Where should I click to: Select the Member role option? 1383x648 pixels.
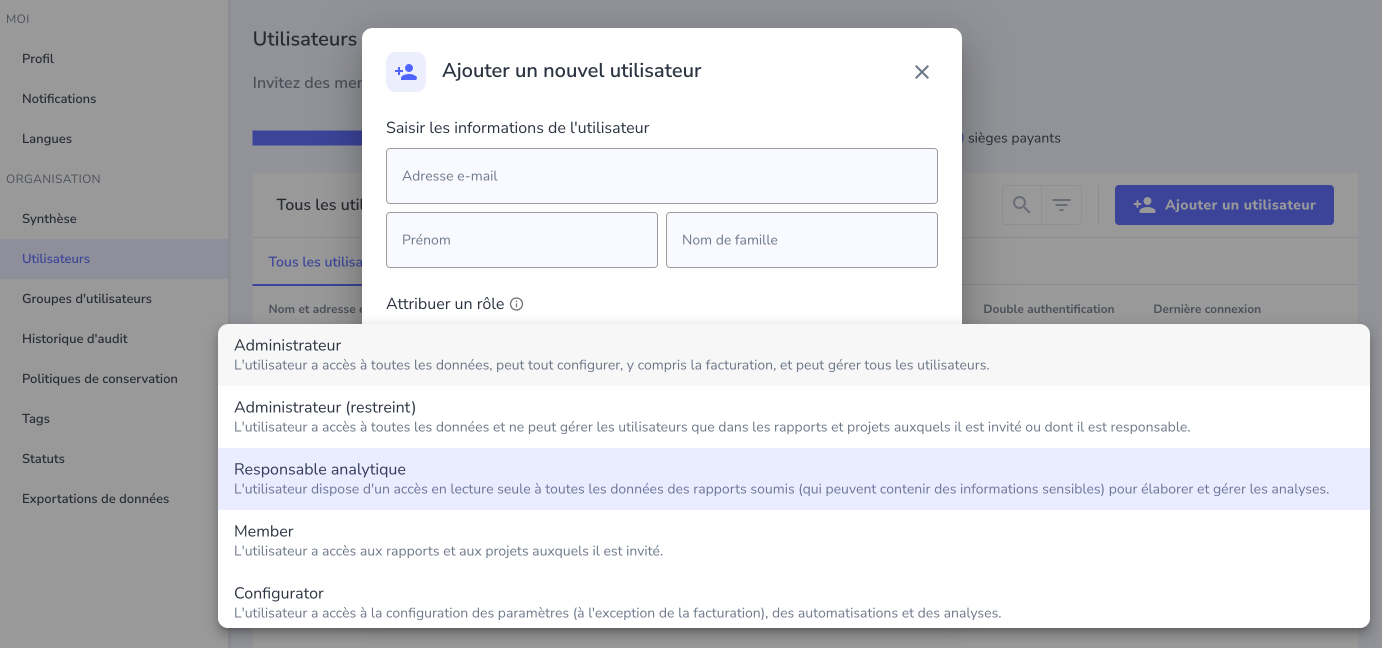click(794, 541)
